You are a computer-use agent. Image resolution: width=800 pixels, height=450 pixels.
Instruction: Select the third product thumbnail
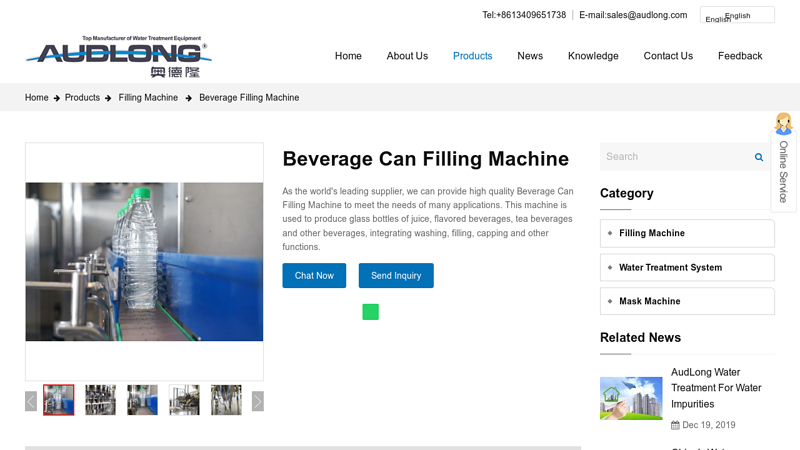tap(142, 400)
